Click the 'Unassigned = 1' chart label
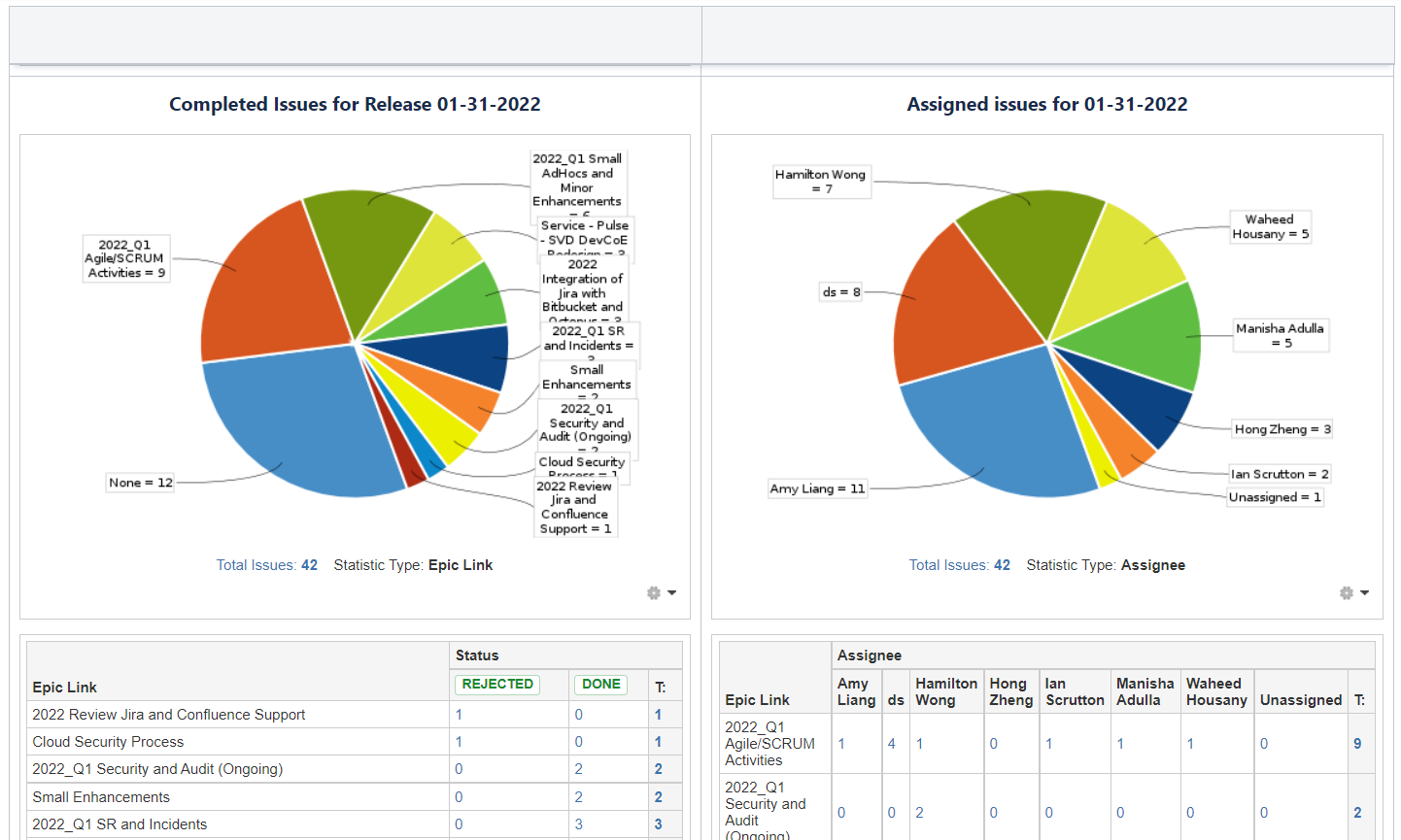Screen dimensions: 1401x840 [x=1274, y=497]
